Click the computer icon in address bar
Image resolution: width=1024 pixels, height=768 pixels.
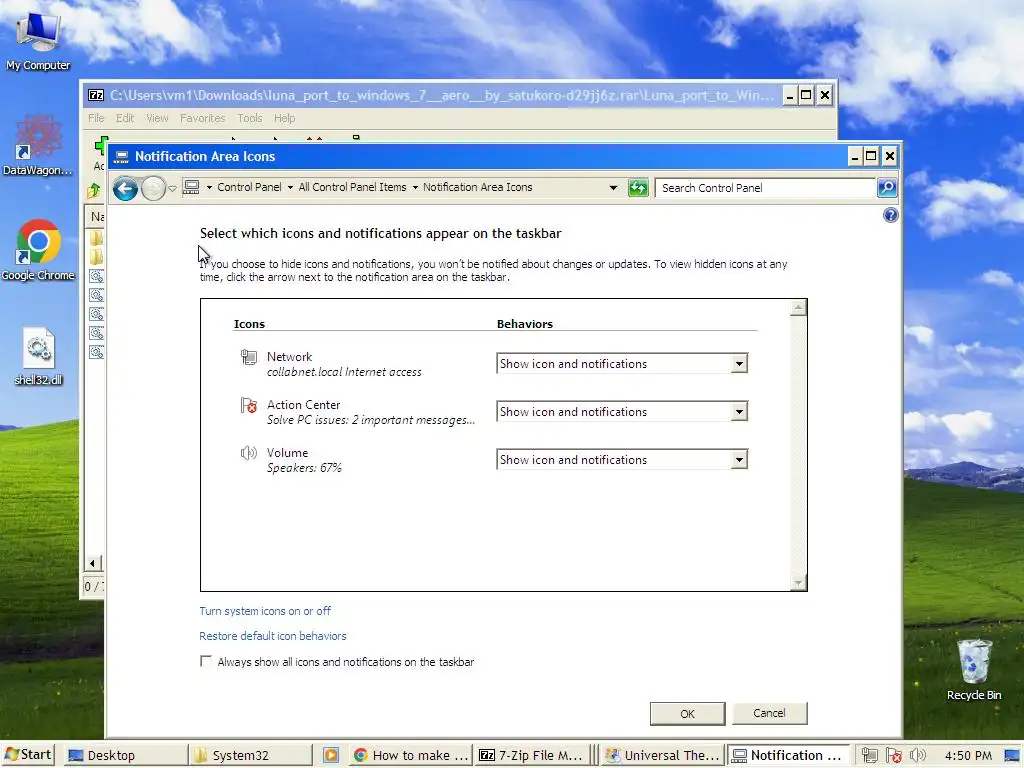tap(191, 187)
